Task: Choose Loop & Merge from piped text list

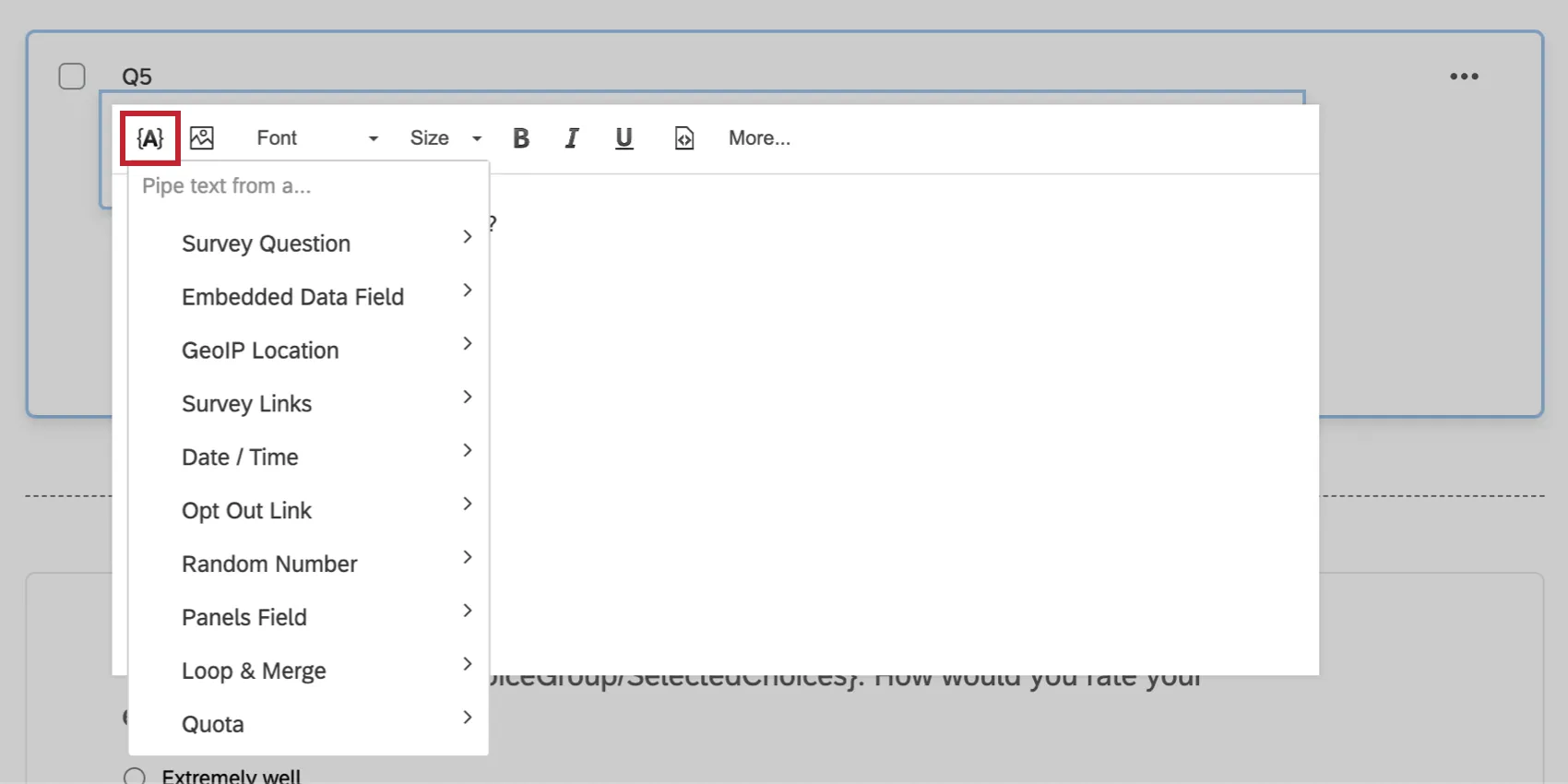Action: [254, 671]
